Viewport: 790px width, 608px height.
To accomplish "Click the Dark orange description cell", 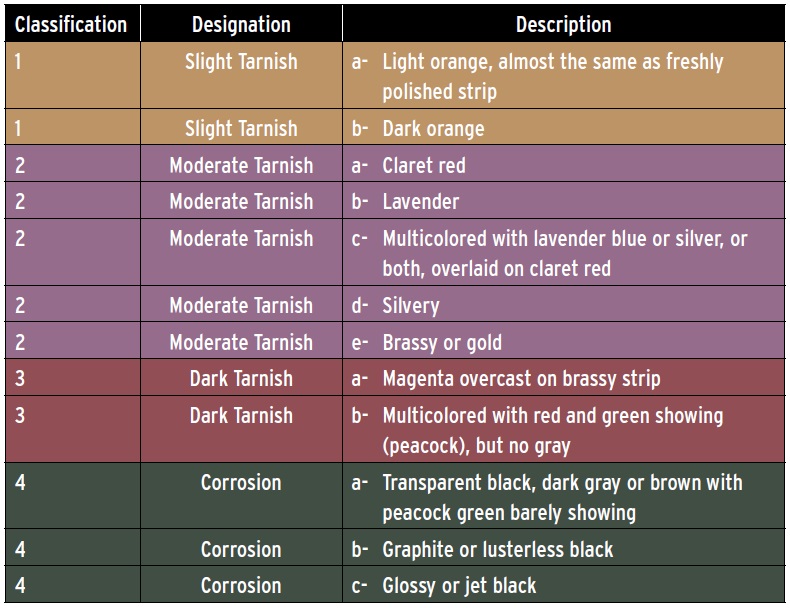I will click(x=563, y=127).
